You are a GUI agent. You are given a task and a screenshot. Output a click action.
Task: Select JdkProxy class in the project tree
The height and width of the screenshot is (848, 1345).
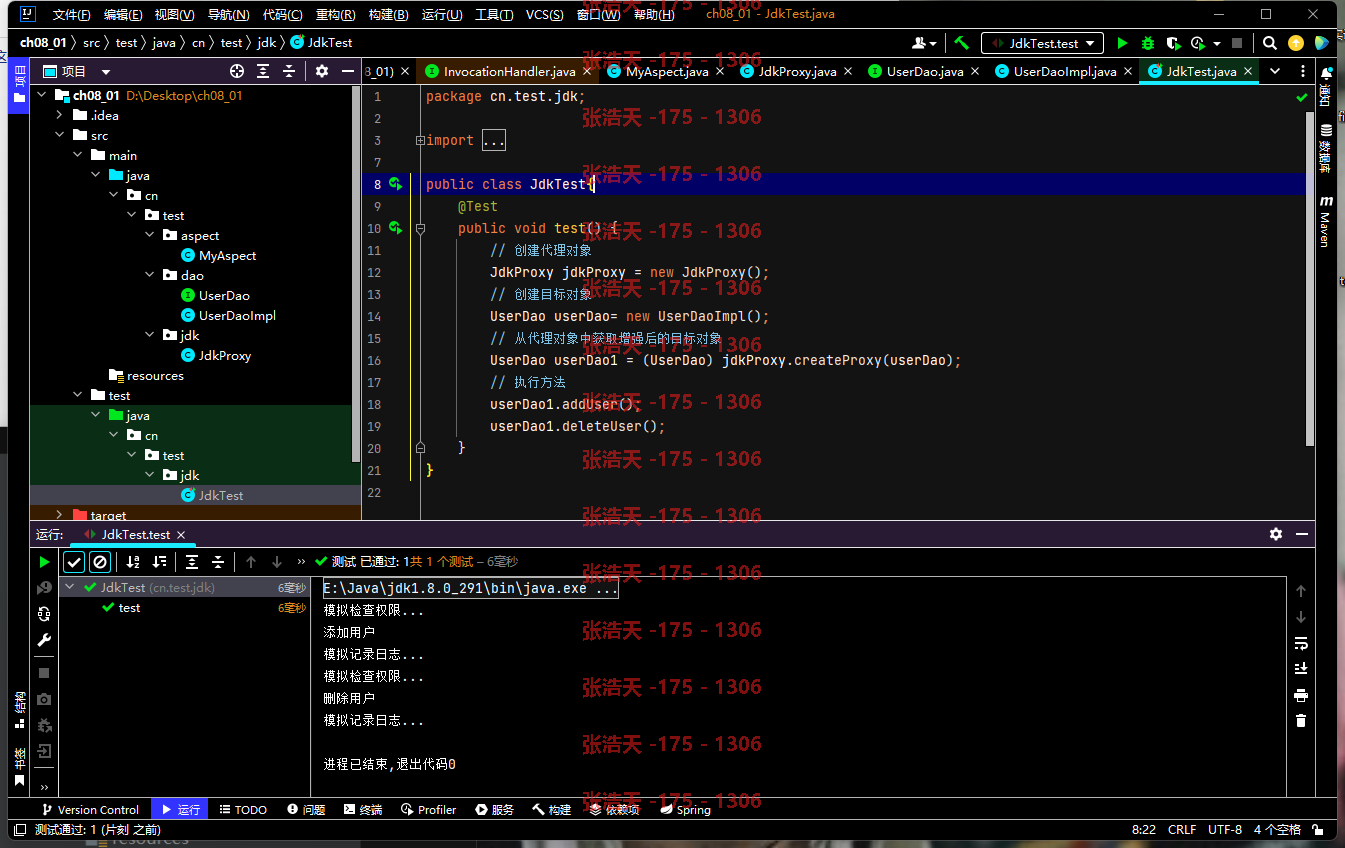coord(225,355)
